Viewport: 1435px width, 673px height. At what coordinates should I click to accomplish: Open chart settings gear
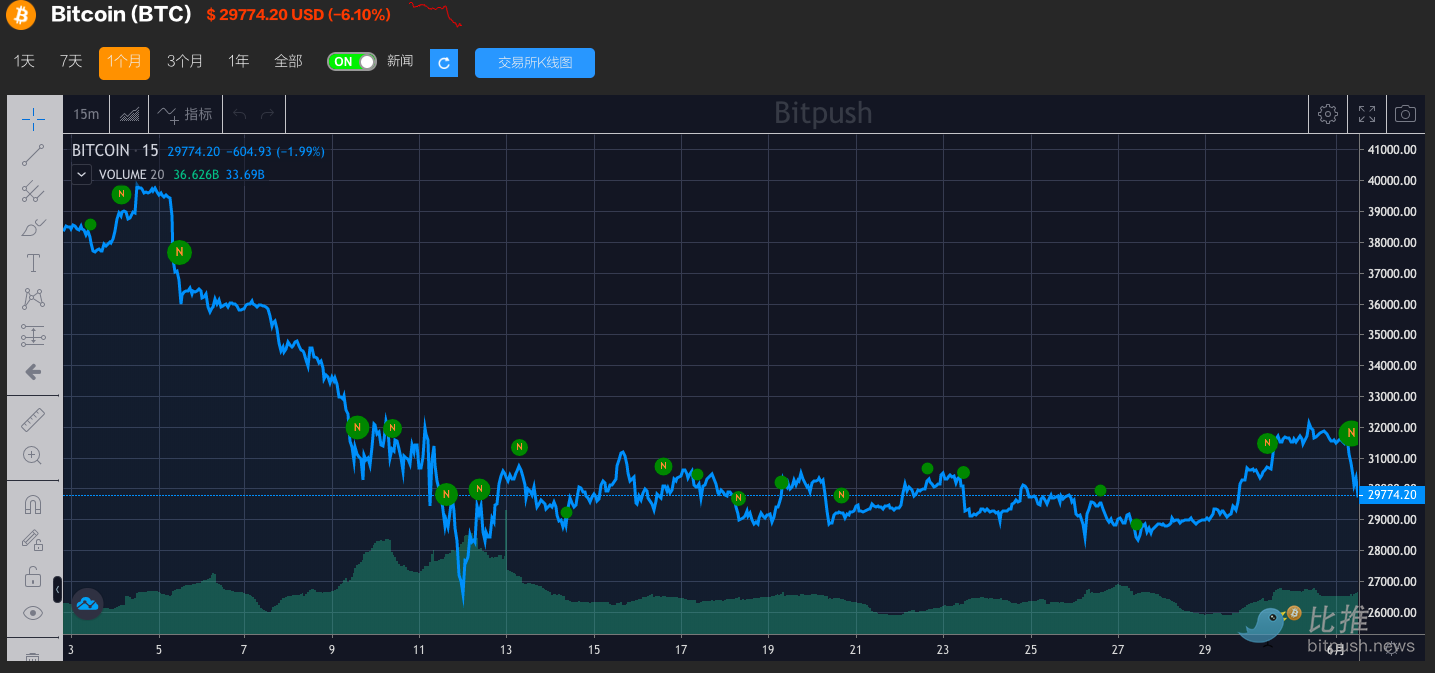[x=1328, y=114]
